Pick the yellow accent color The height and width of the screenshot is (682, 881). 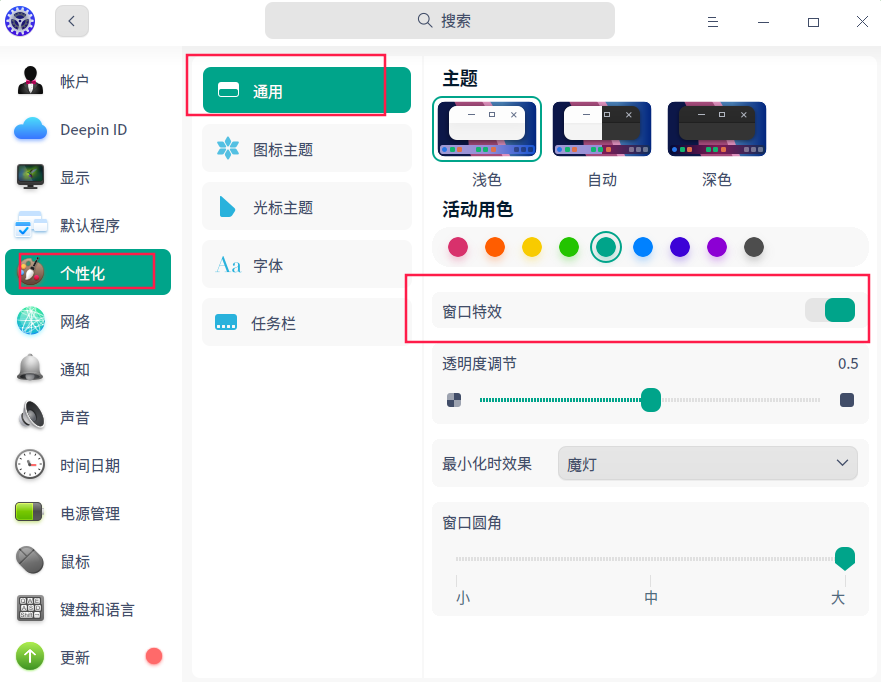pyautogui.click(x=532, y=247)
